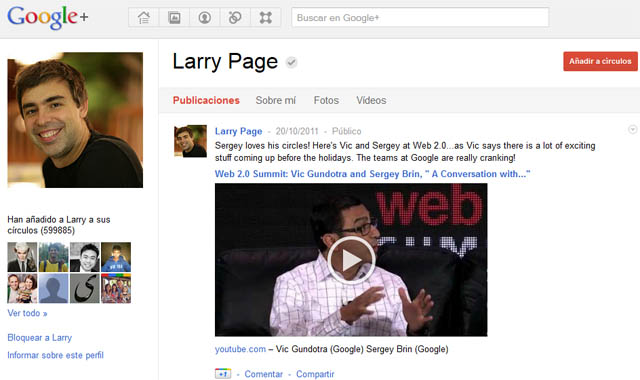640x380 pixels.
Task: Open the black-and-white smiling follower thumbnail
Action: coord(85,257)
